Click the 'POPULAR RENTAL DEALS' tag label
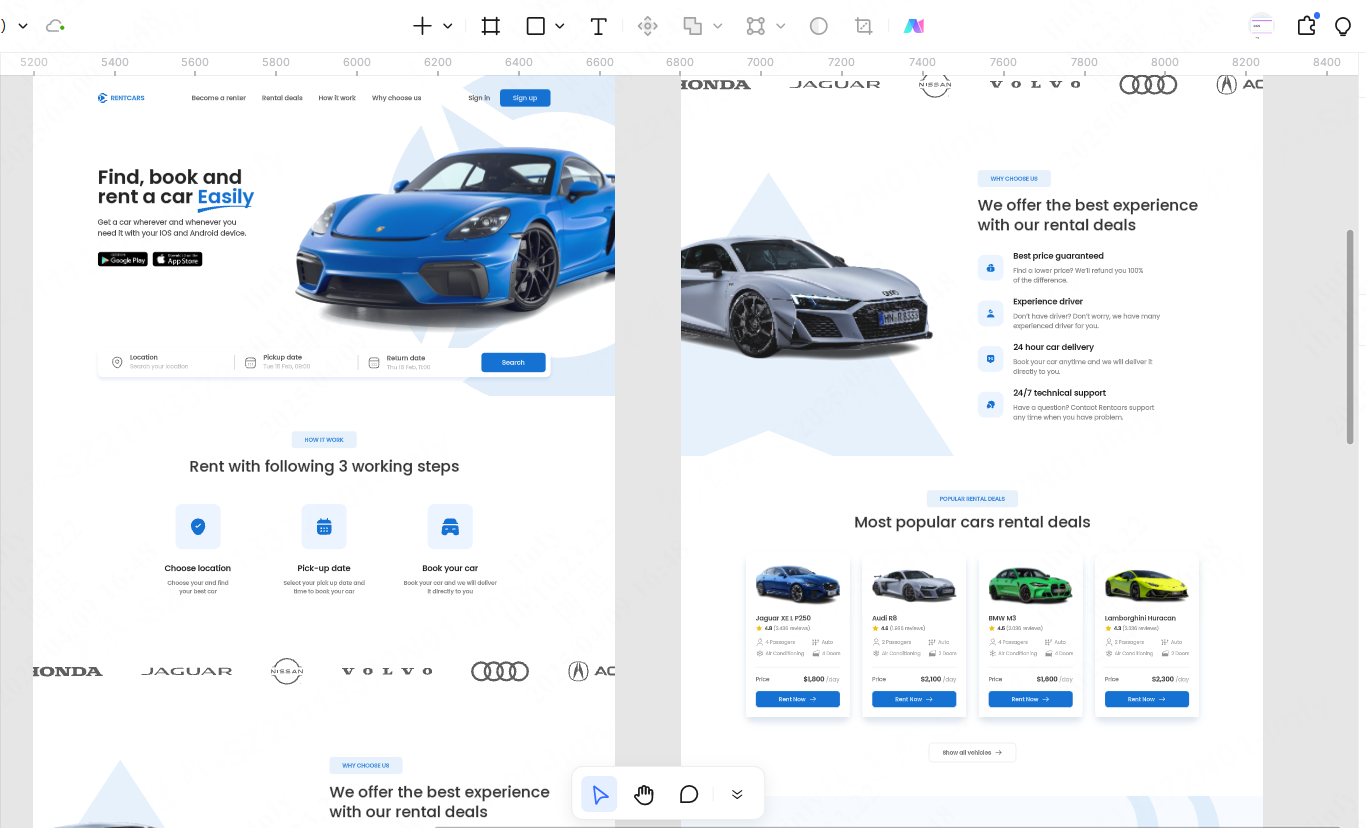1366x828 pixels. [972, 498]
